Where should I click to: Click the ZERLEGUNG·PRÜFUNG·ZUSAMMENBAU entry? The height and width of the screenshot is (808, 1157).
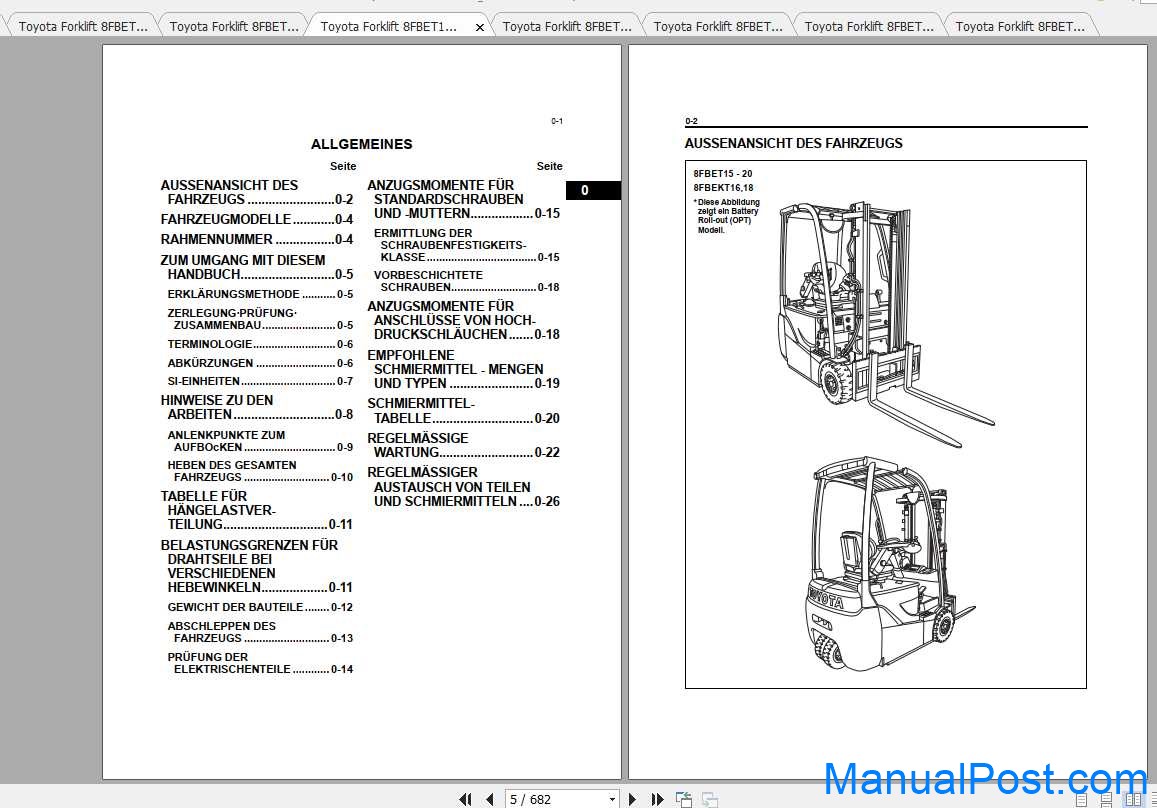click(x=260, y=319)
